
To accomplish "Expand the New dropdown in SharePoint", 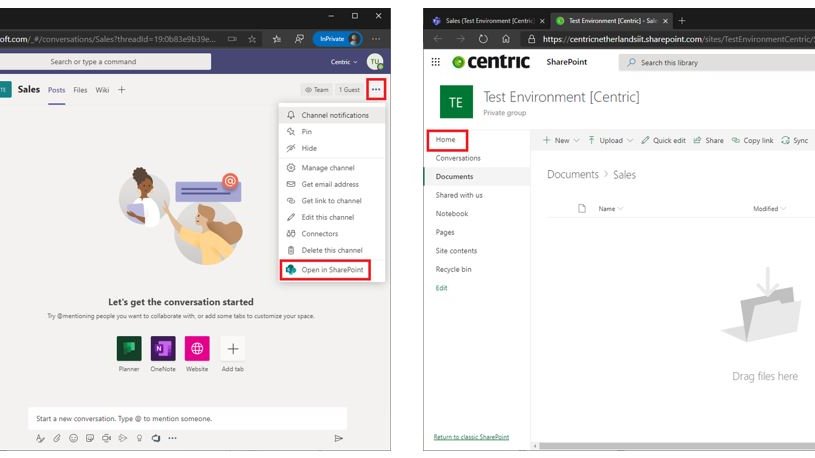I will pyautogui.click(x=561, y=140).
